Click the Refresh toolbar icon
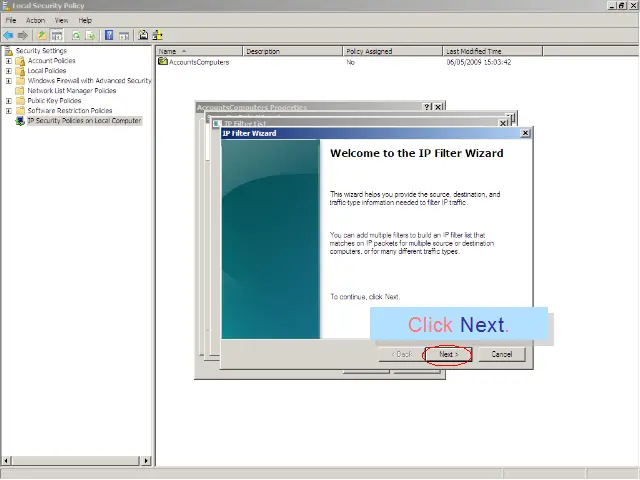This screenshot has height=480, width=640. 76,35
